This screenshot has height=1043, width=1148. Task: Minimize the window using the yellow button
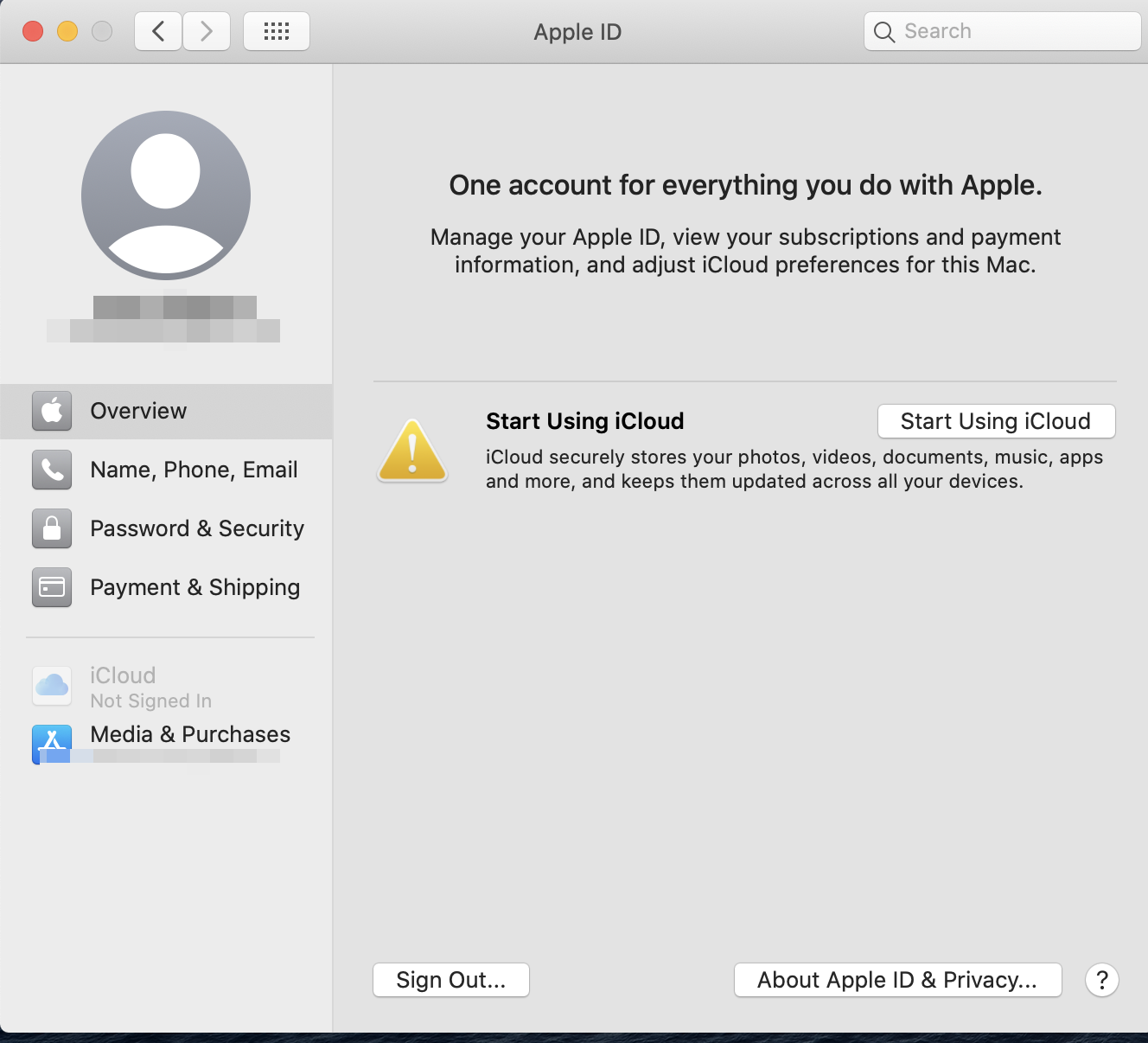(x=67, y=32)
